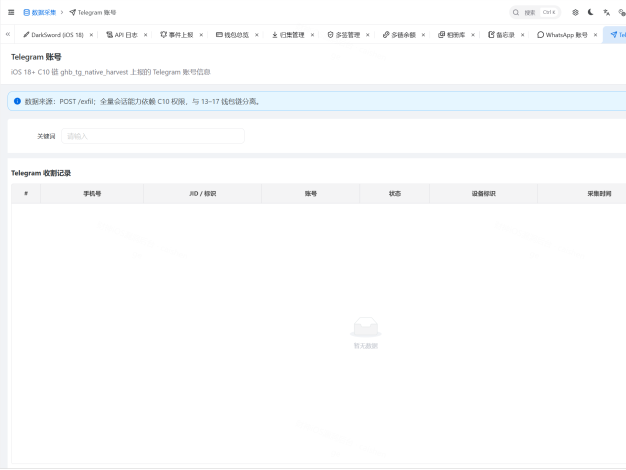Close the 备忘录 tab
The image size is (626, 470).
[523, 35]
